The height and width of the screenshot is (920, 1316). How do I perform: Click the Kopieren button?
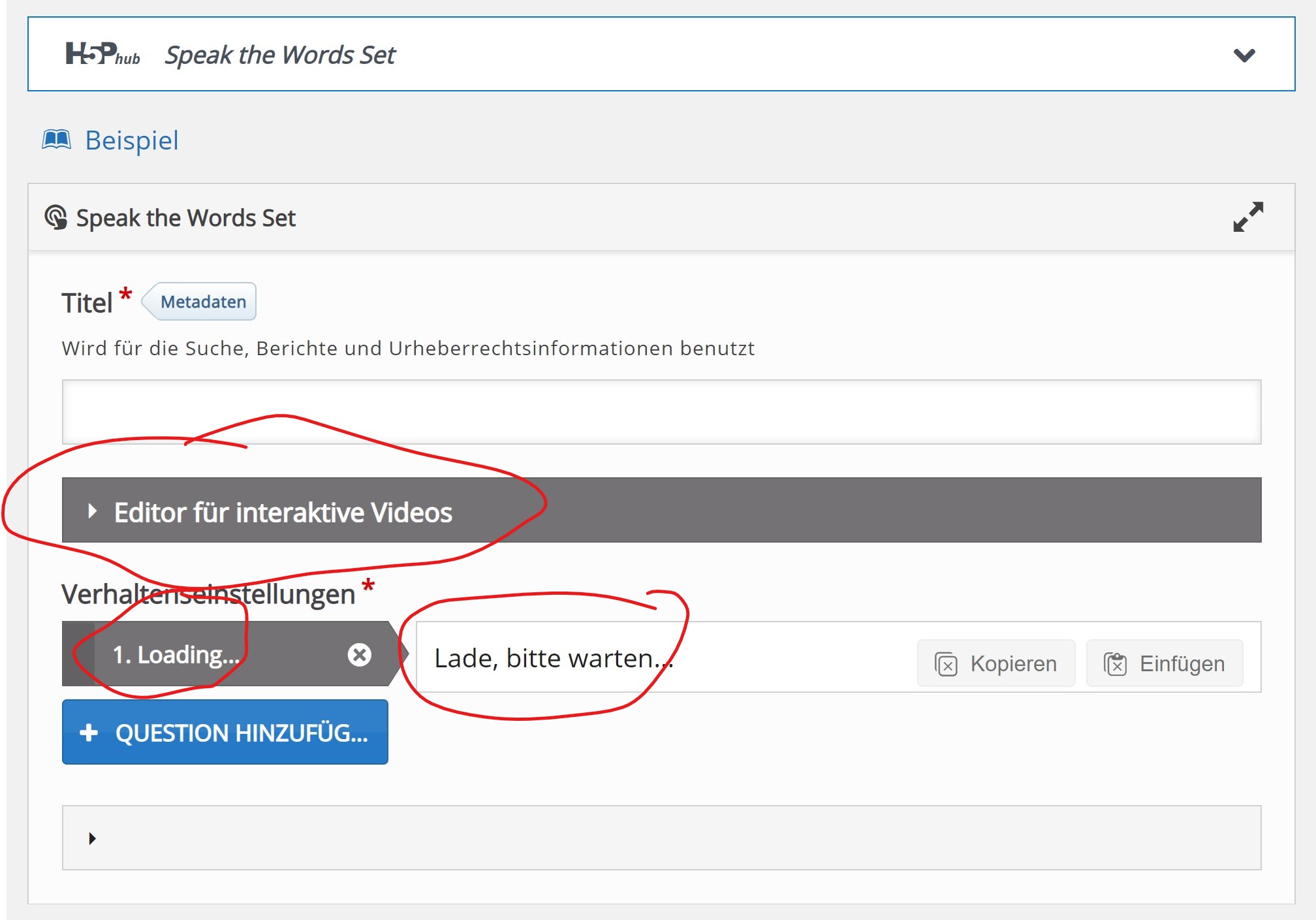tap(996, 663)
